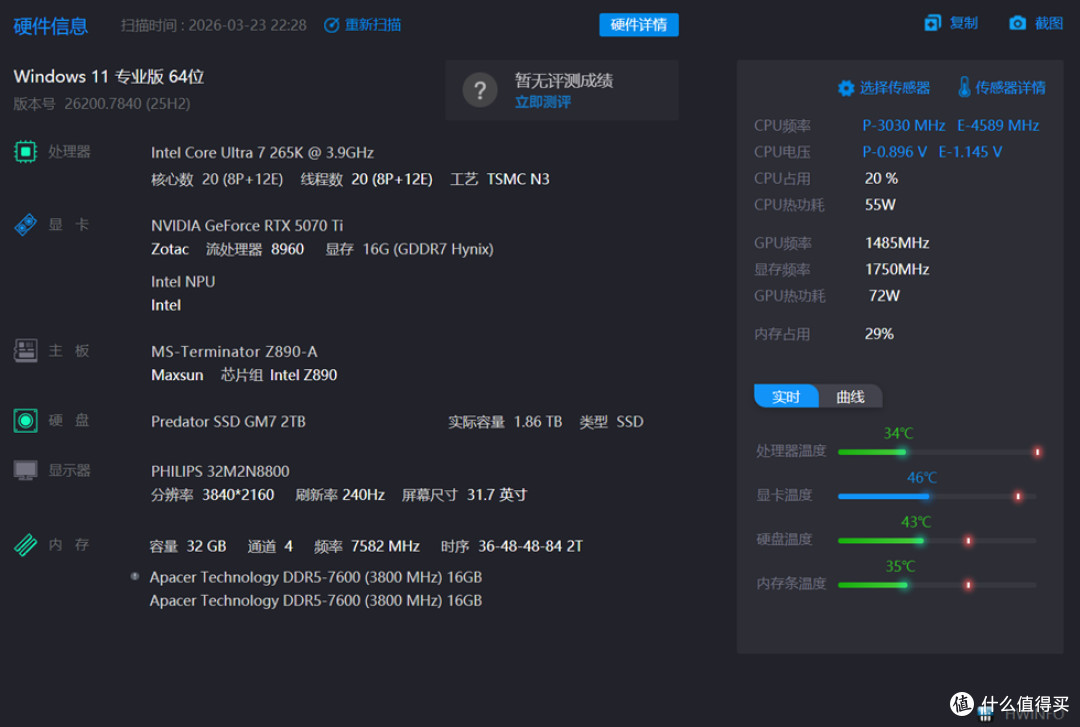This screenshot has height=727, width=1080.
Task: Click the 内存条温度 35℃ bar
Action: click(937, 584)
